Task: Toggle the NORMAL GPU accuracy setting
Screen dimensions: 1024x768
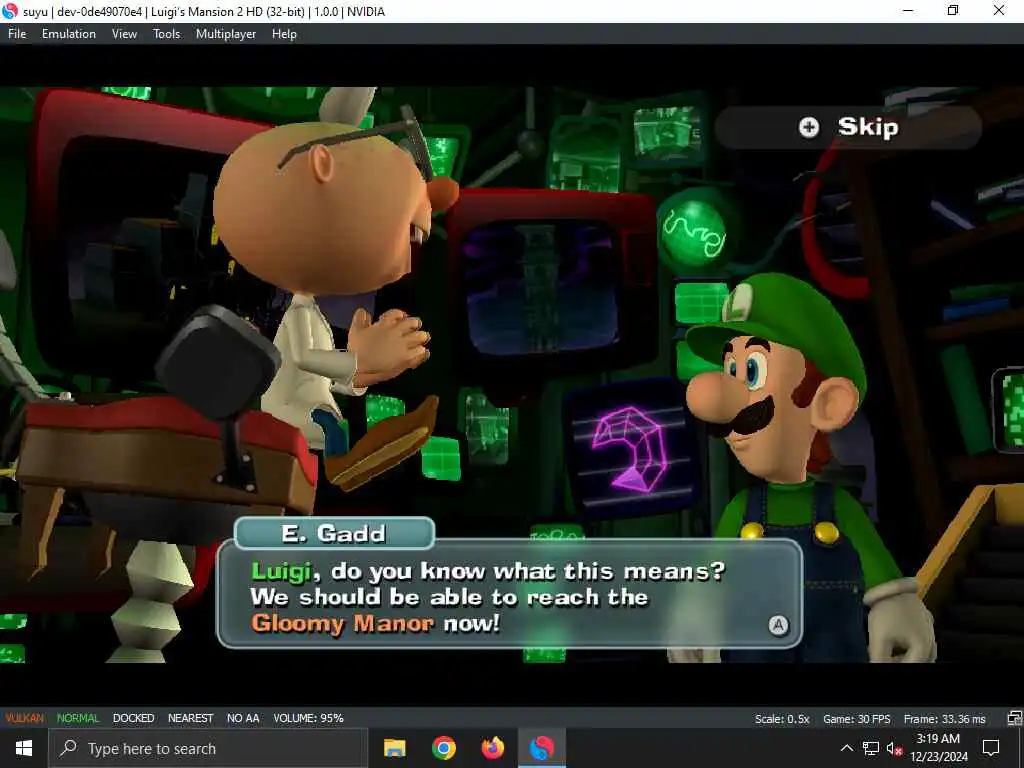Action: (x=78, y=718)
